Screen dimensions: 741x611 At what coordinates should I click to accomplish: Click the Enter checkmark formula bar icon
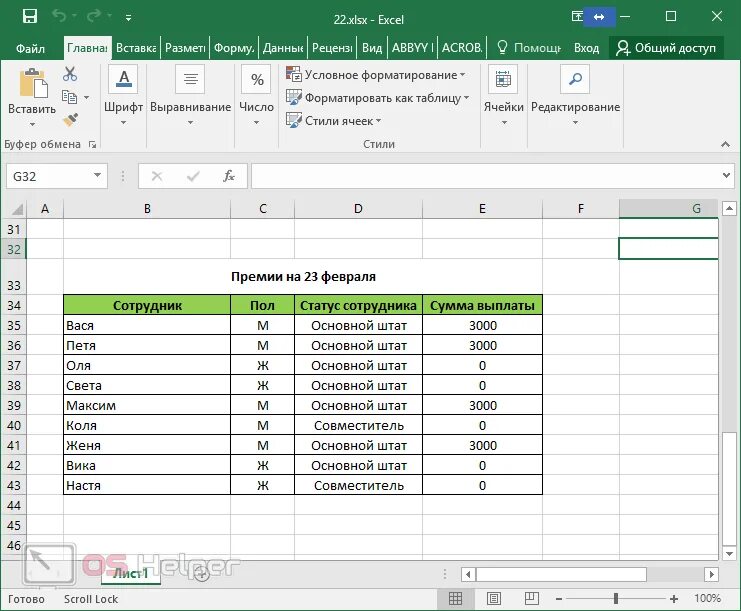(193, 176)
